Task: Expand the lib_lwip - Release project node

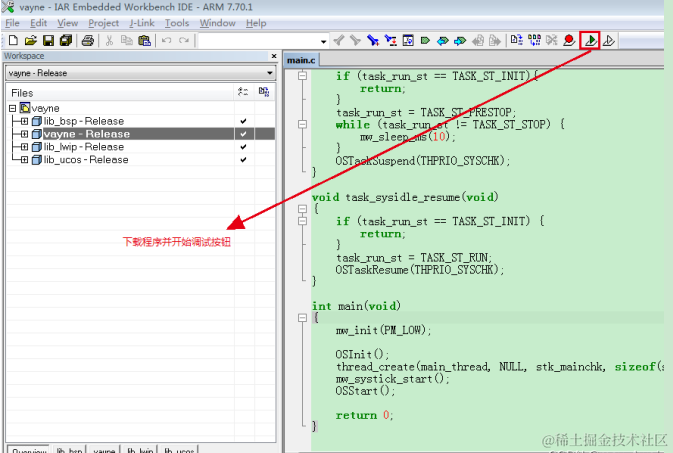Action: click(x=24, y=147)
